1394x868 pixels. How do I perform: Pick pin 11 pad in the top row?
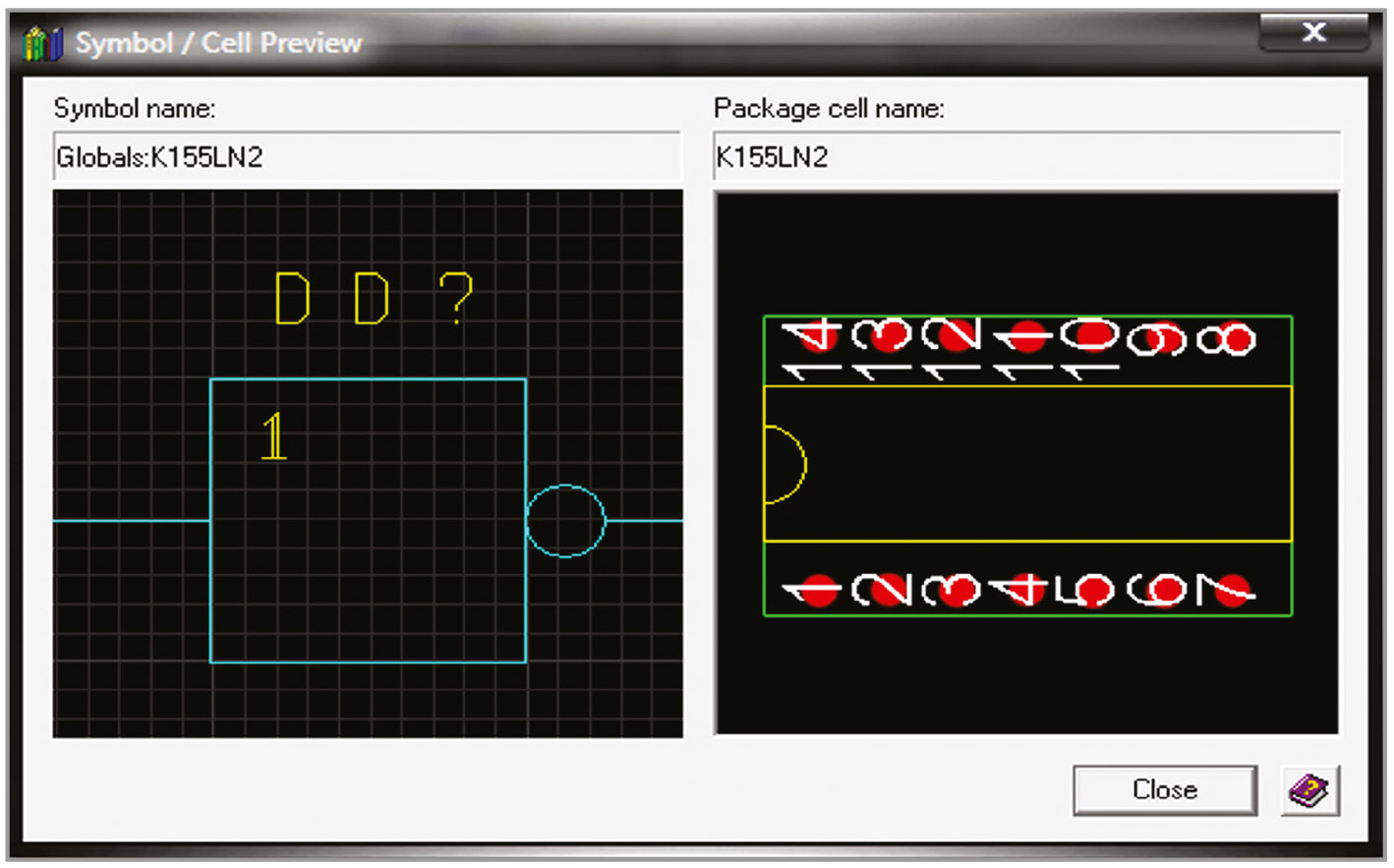pyautogui.click(x=1024, y=337)
